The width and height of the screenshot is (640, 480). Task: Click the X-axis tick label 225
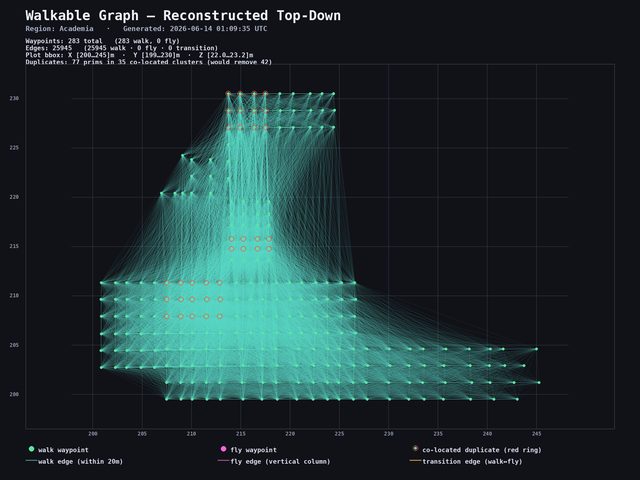point(339,434)
